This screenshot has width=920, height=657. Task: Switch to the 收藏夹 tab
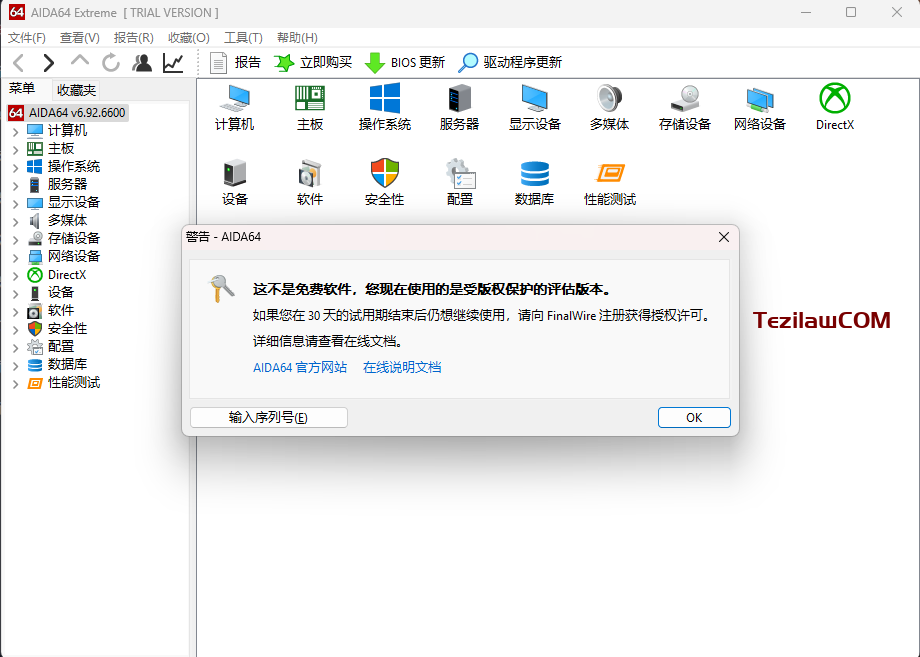76,90
